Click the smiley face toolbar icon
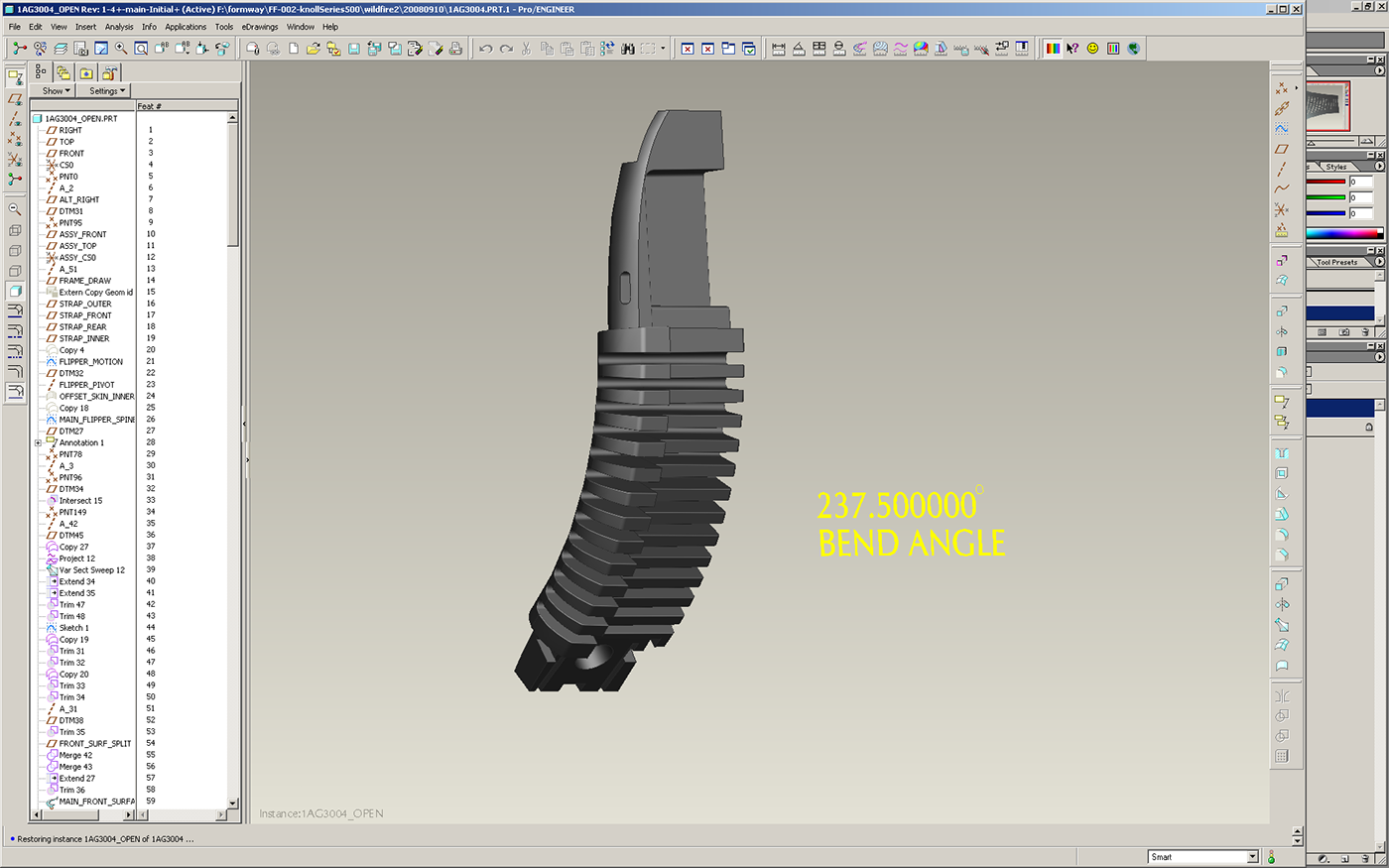Image resolution: width=1389 pixels, height=868 pixels. pos(1092,49)
